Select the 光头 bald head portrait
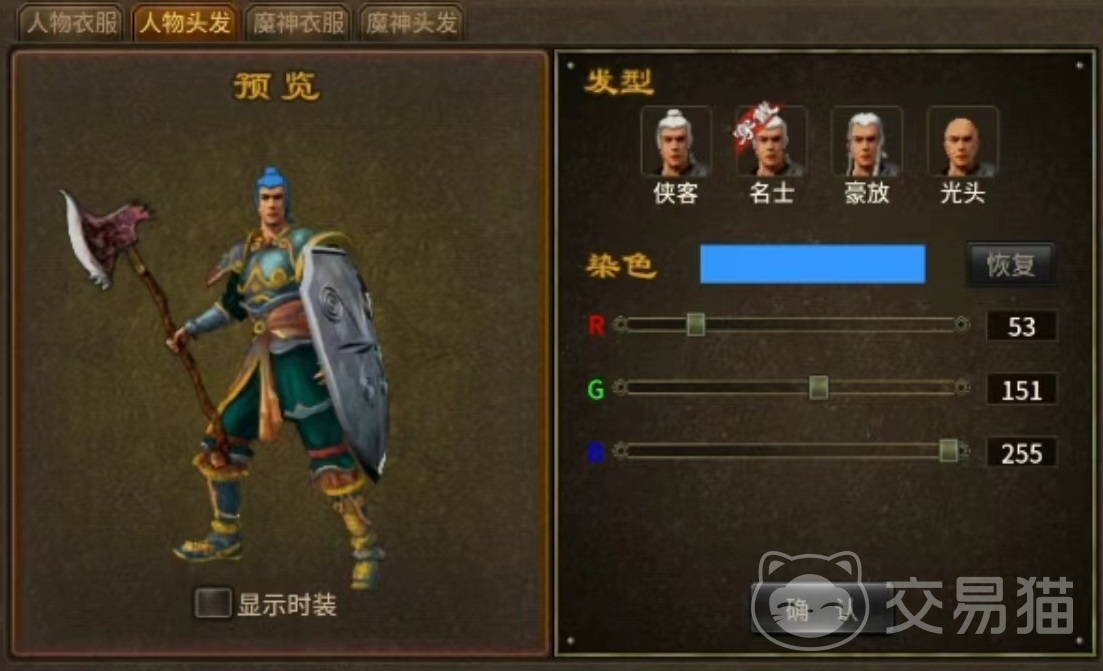The image size is (1103, 671). coord(962,141)
